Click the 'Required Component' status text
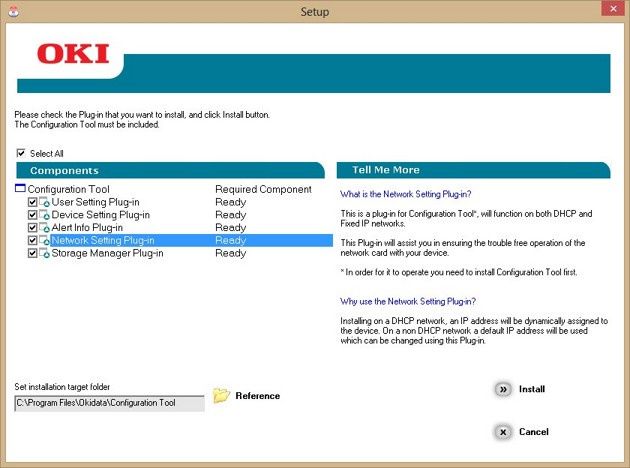630x468 pixels. tap(263, 189)
